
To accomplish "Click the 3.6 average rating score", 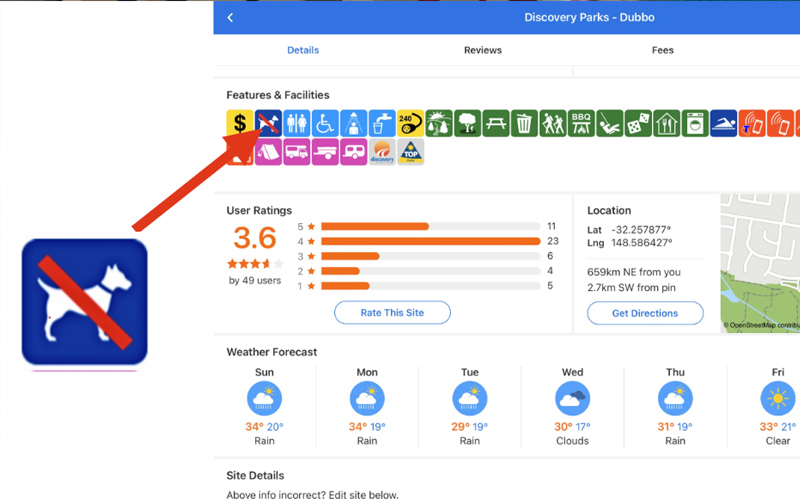I will tap(255, 238).
